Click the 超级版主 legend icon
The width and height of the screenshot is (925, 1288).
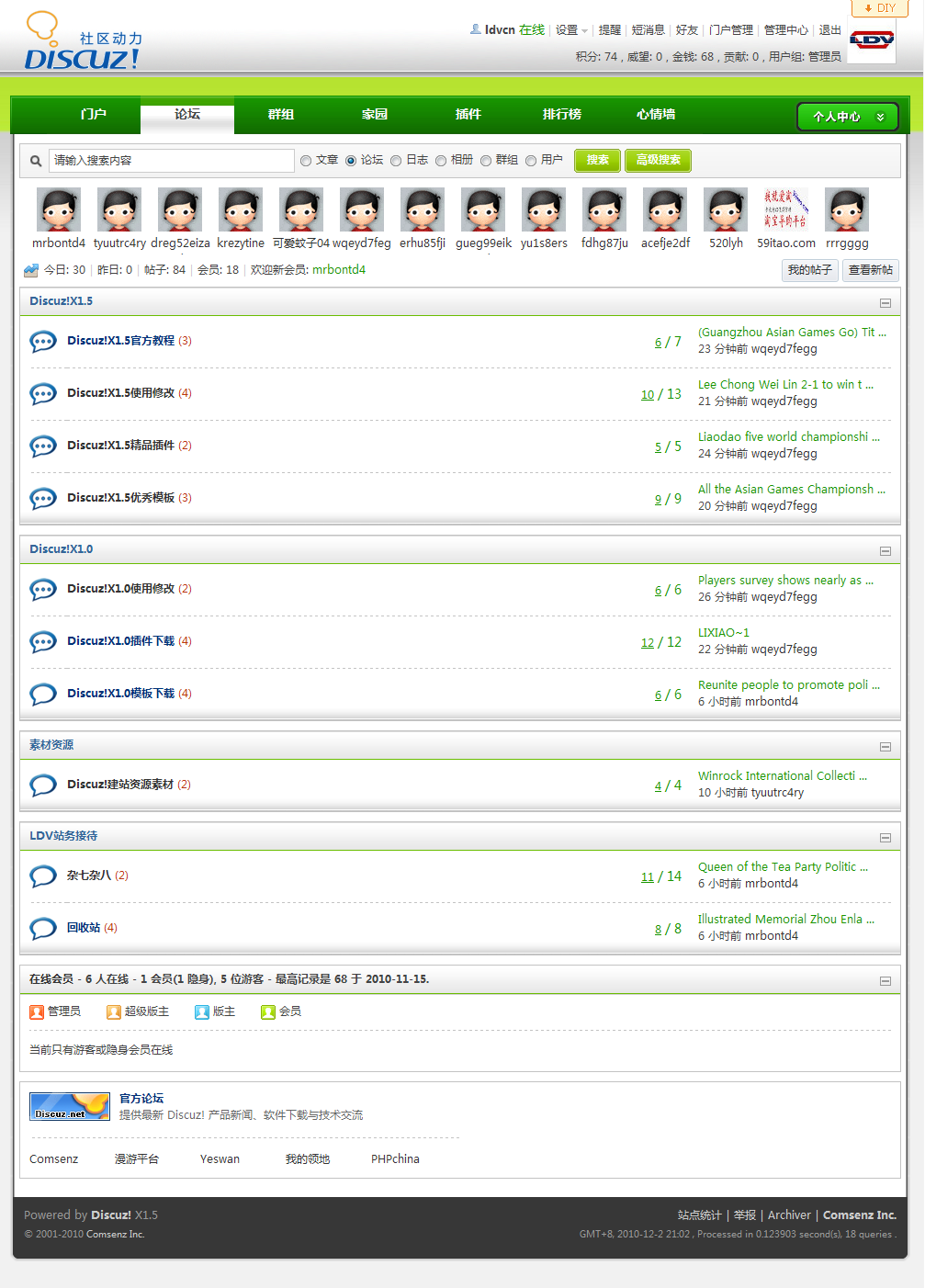coord(114,1012)
